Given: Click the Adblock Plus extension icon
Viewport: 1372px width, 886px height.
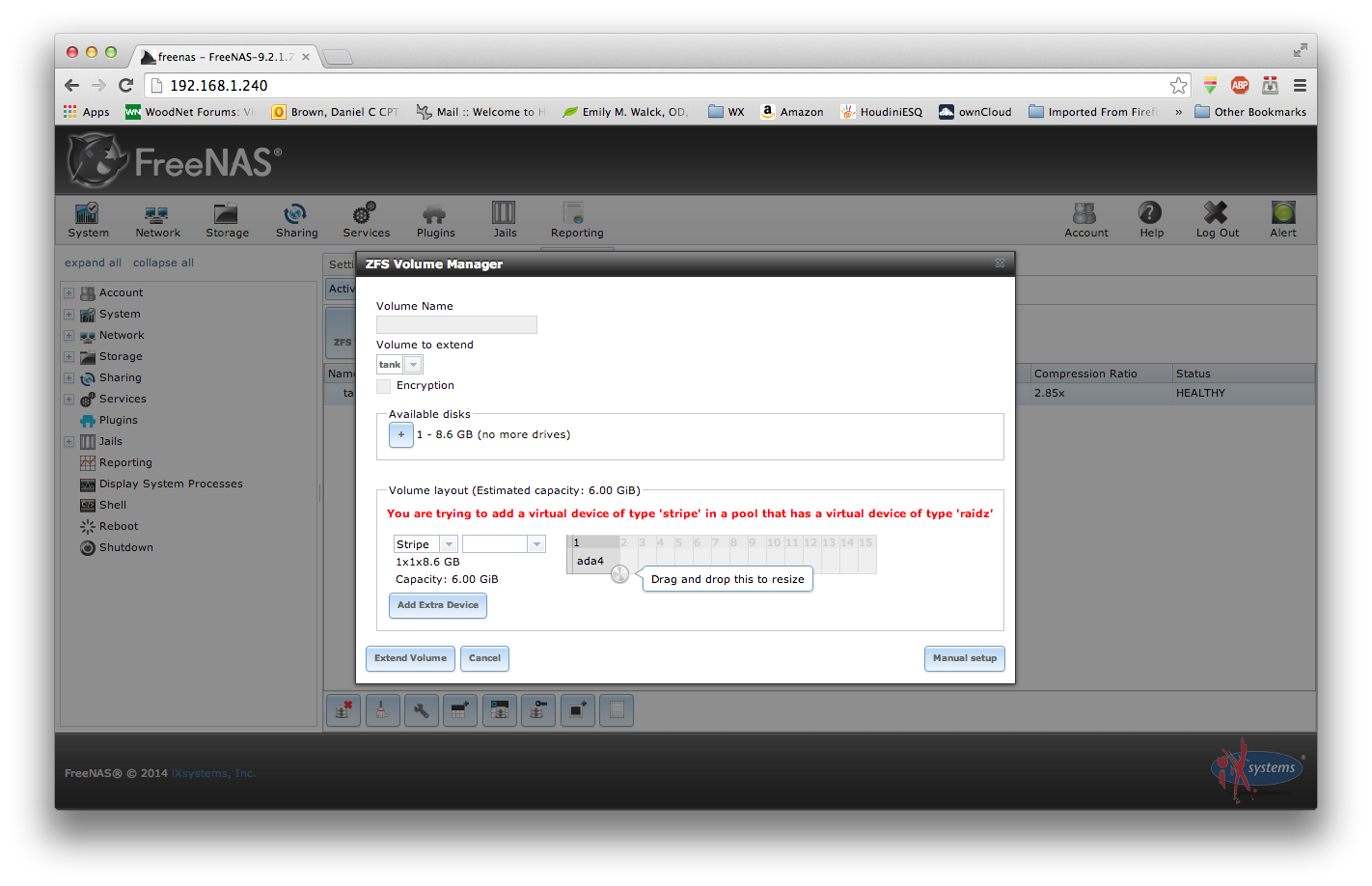Looking at the screenshot, I should [x=1240, y=85].
